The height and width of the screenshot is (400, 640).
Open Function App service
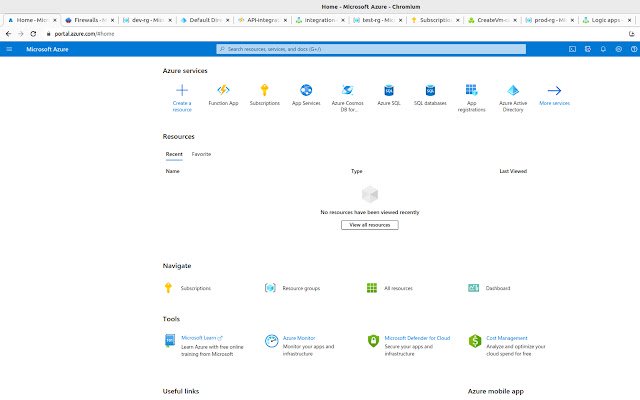tap(223, 90)
